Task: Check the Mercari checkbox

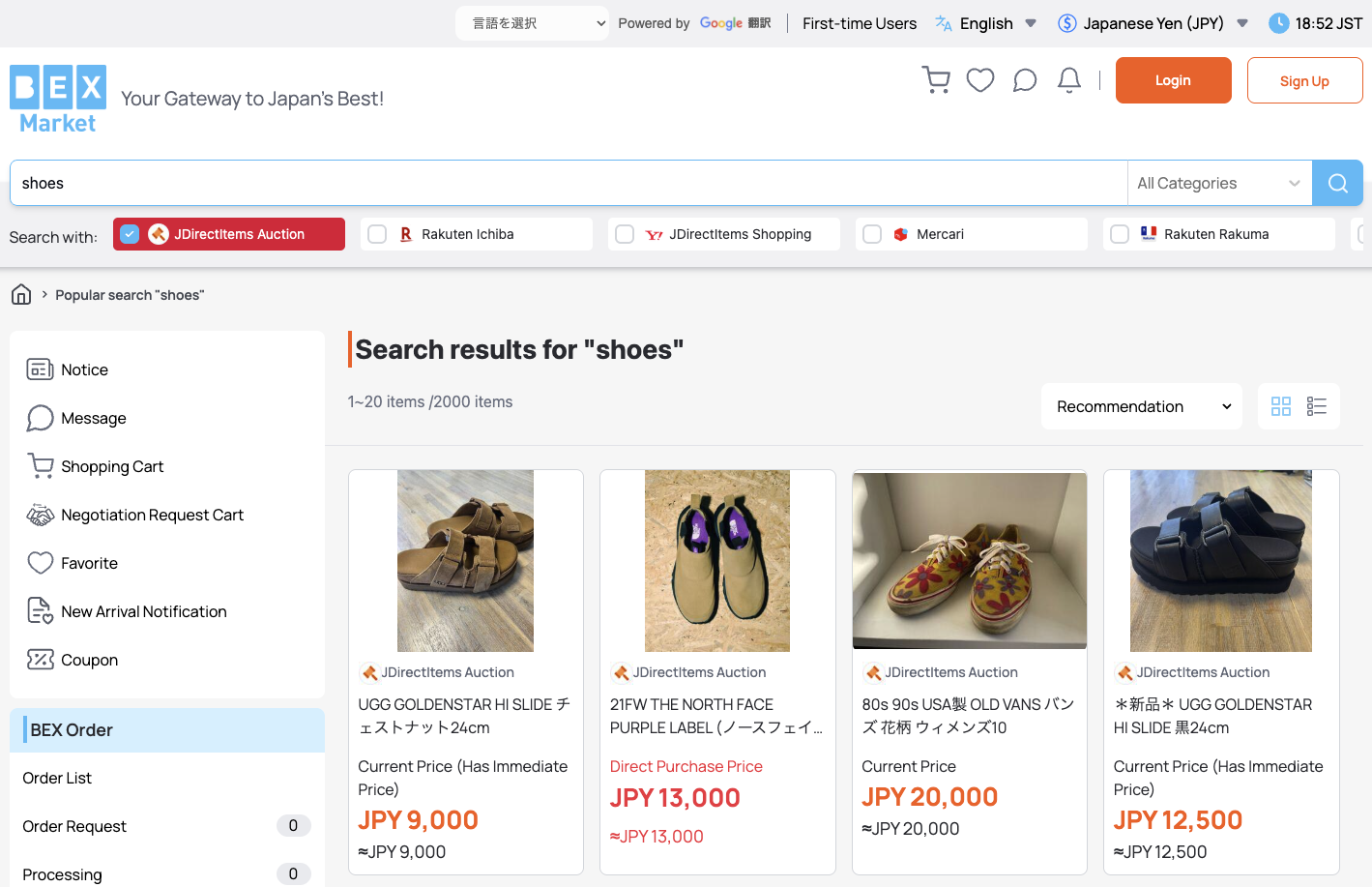Action: [x=872, y=234]
